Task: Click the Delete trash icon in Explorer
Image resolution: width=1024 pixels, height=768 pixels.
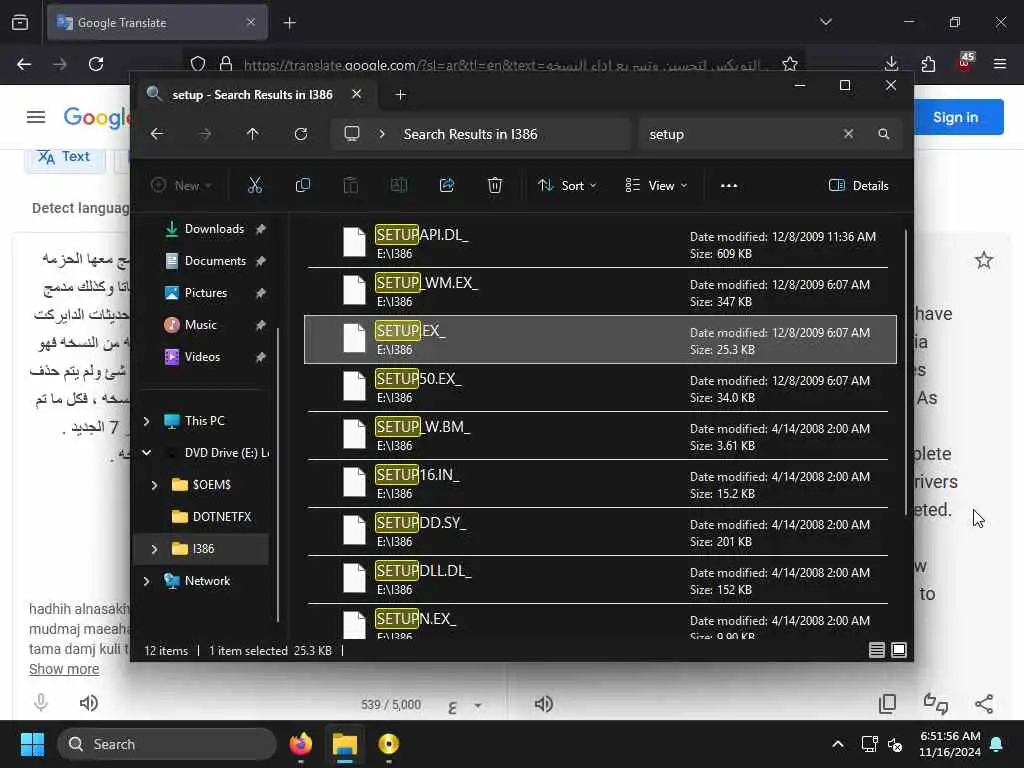Action: (x=495, y=185)
